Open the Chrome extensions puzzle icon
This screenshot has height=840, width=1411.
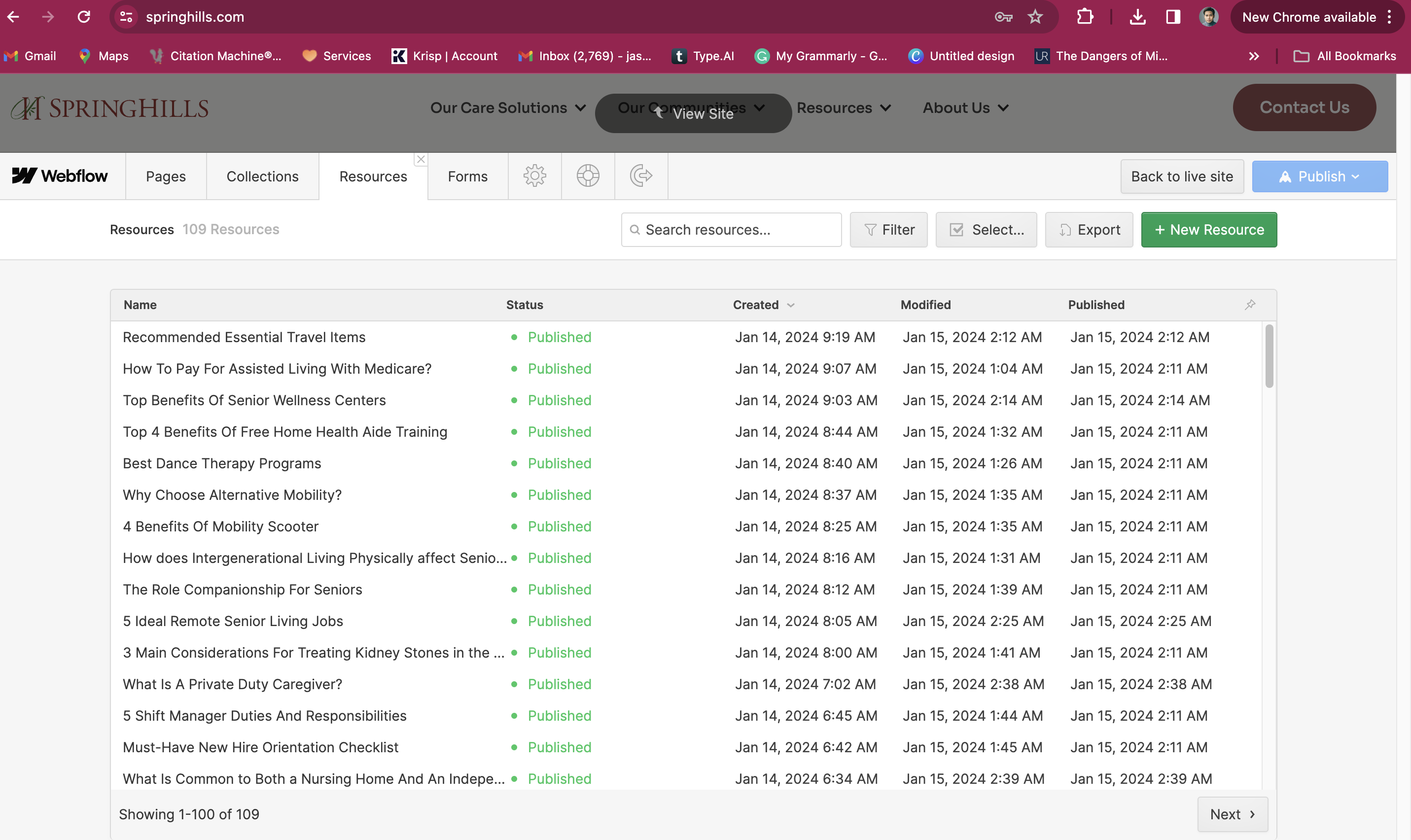(1085, 17)
